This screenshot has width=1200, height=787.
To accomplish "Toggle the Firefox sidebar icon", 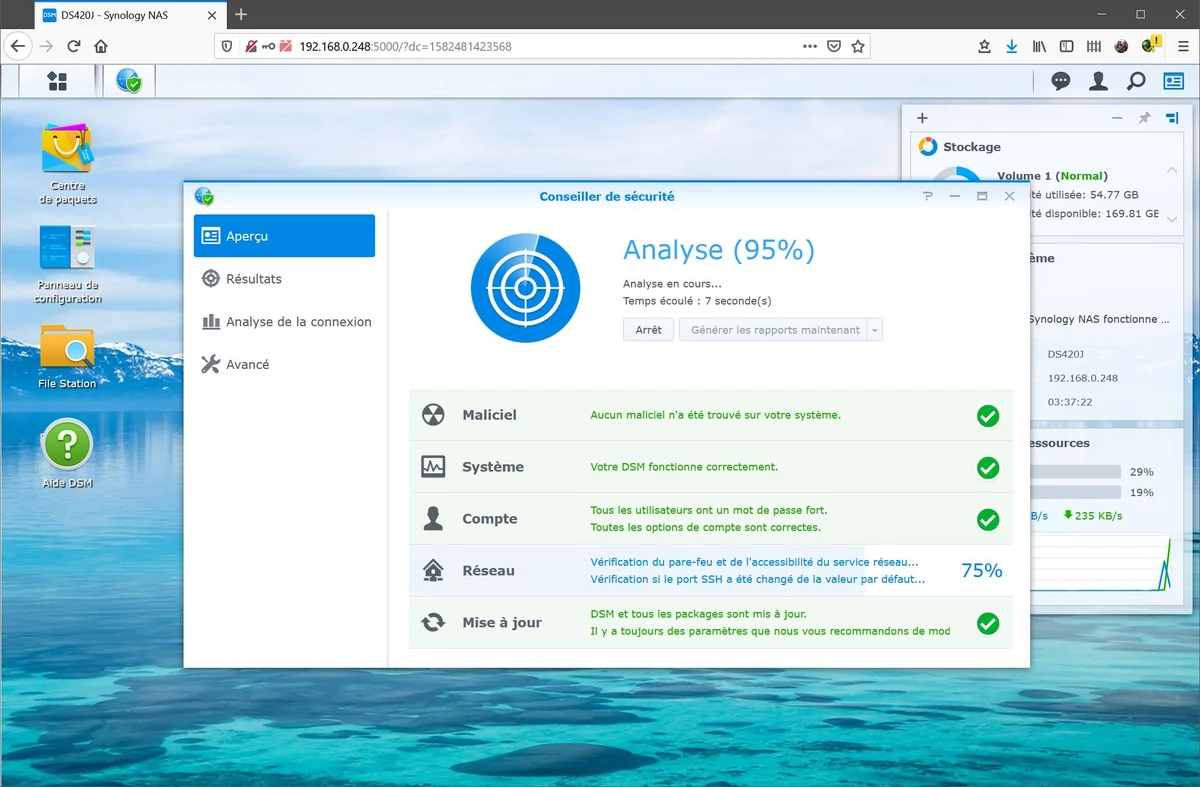I will click(x=1067, y=46).
